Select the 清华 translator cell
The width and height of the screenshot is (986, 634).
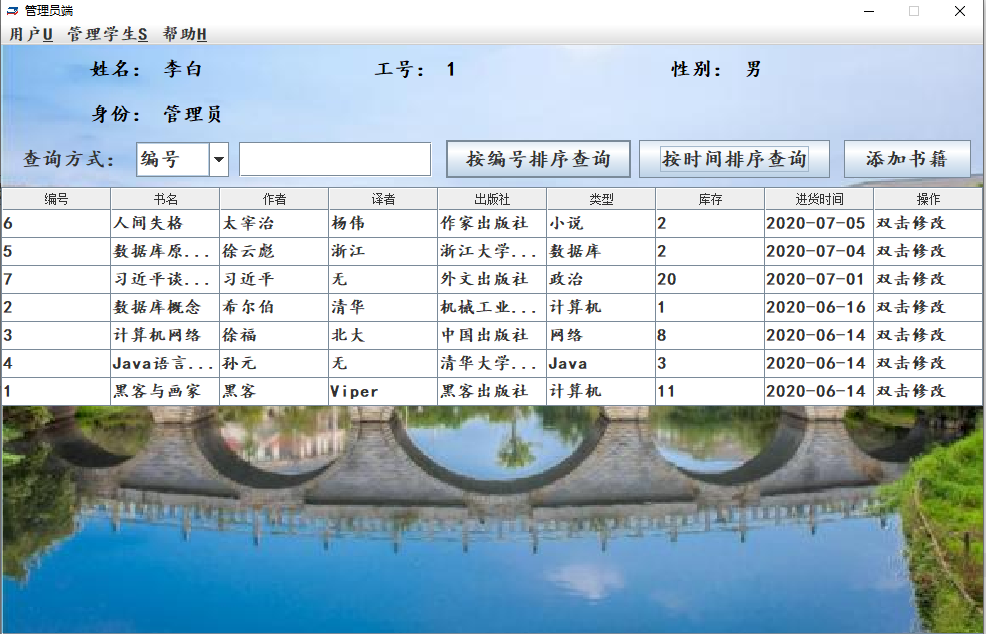click(383, 308)
